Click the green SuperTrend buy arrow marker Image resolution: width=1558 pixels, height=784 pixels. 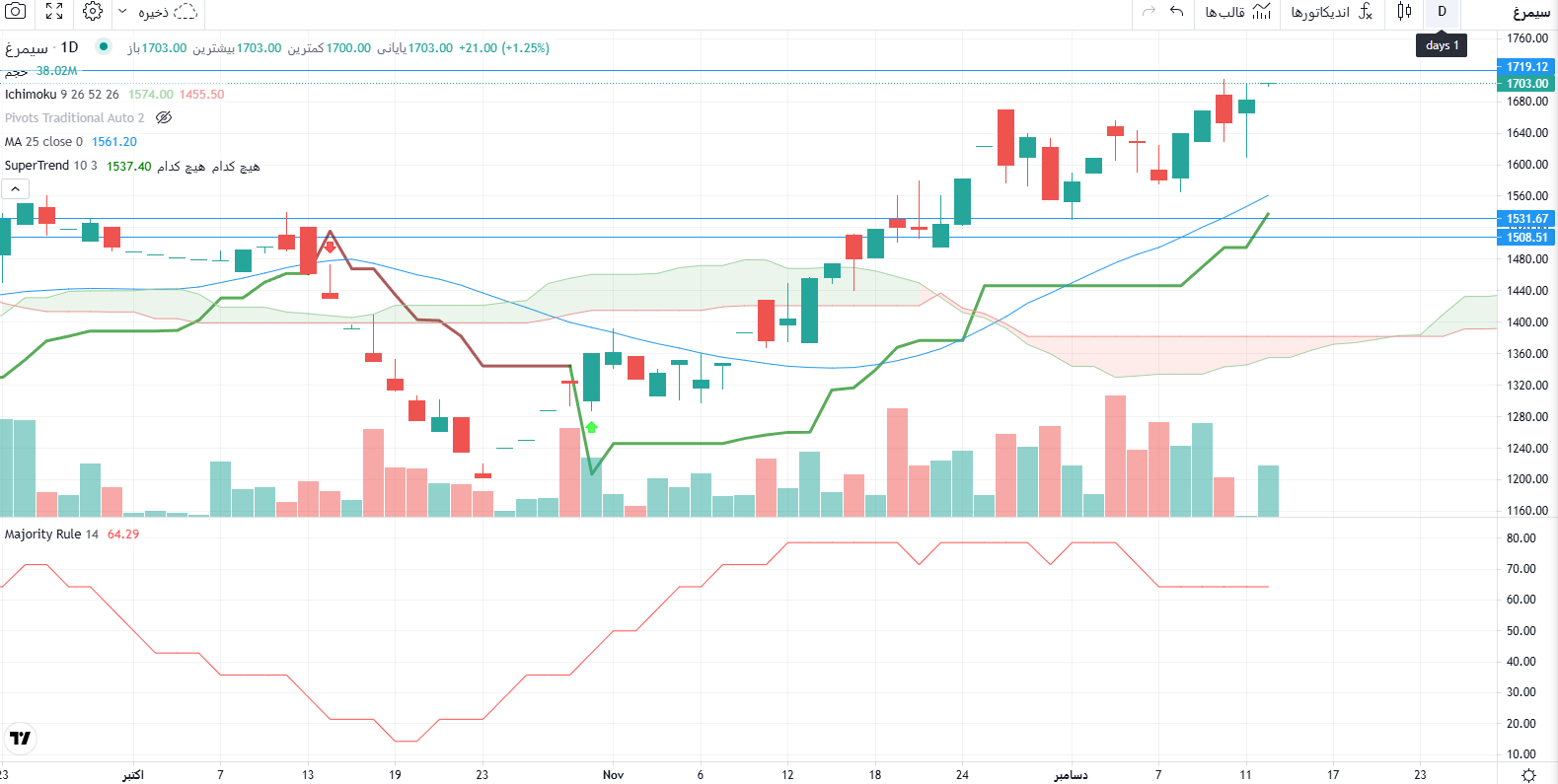pos(591,428)
